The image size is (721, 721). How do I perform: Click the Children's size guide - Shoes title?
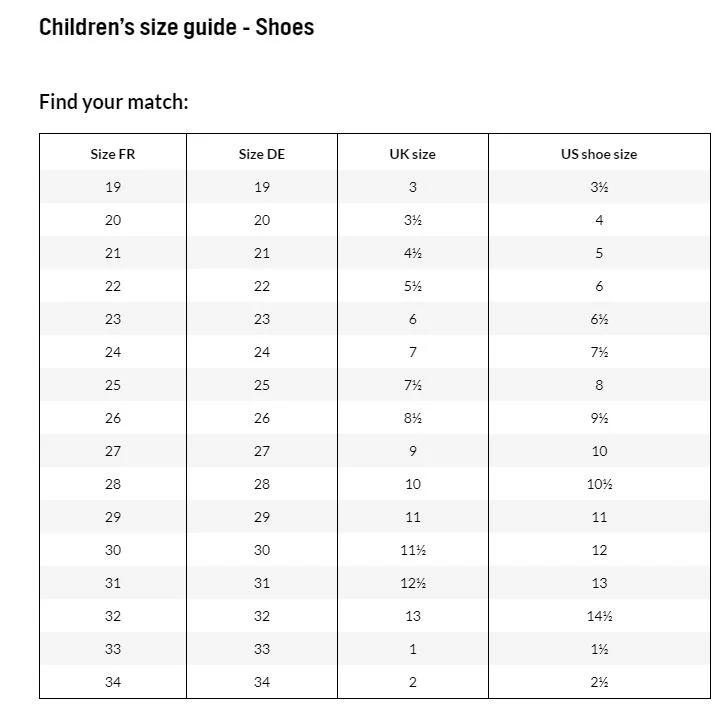[x=177, y=27]
